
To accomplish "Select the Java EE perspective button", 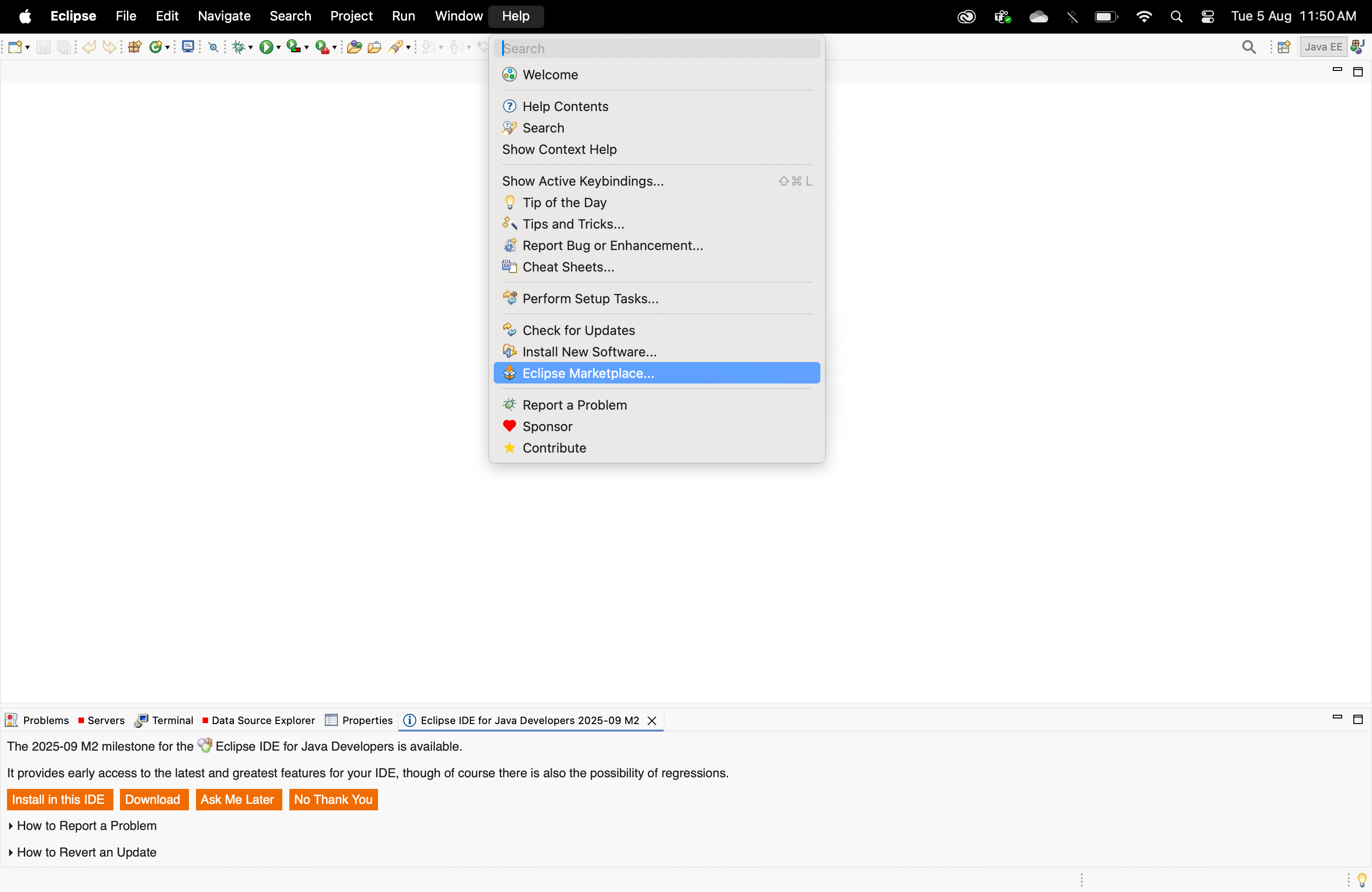I will point(1323,47).
